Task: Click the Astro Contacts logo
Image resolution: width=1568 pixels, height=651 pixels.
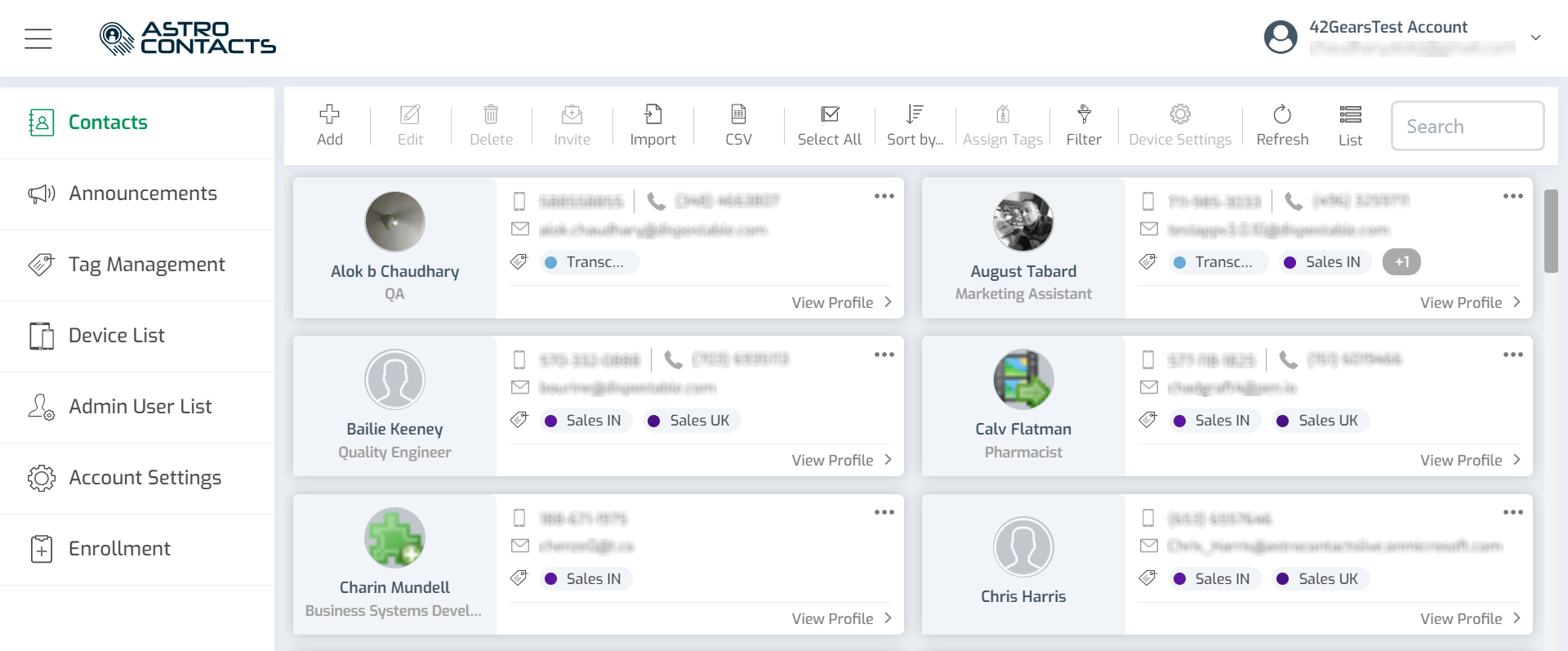Action: click(x=188, y=38)
